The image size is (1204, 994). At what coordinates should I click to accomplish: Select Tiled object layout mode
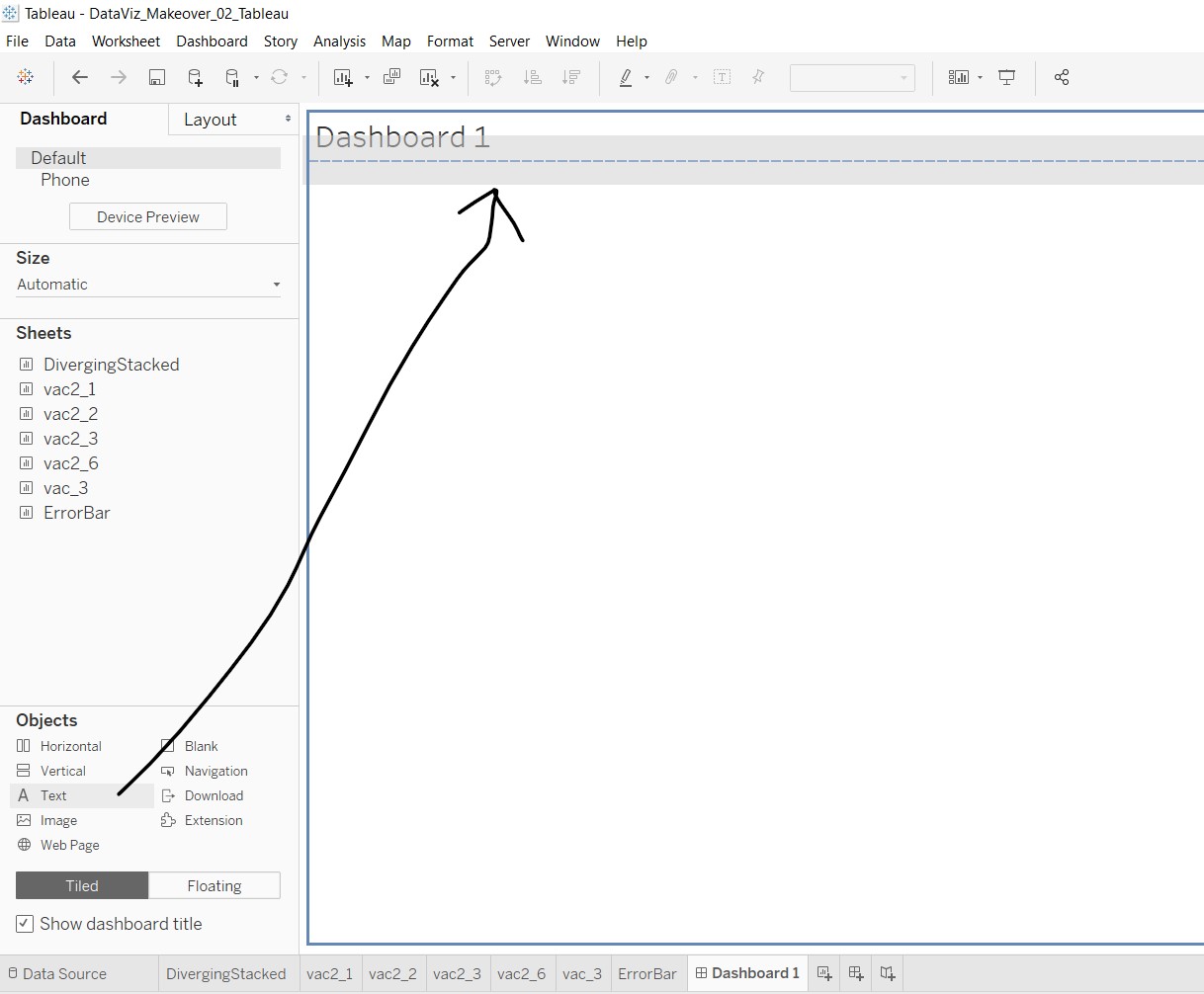(82, 885)
